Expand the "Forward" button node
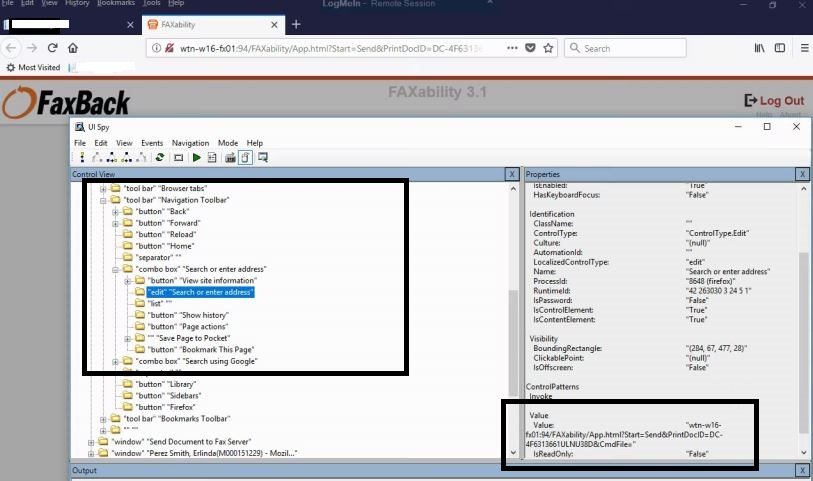The image size is (813, 481). click(115, 223)
